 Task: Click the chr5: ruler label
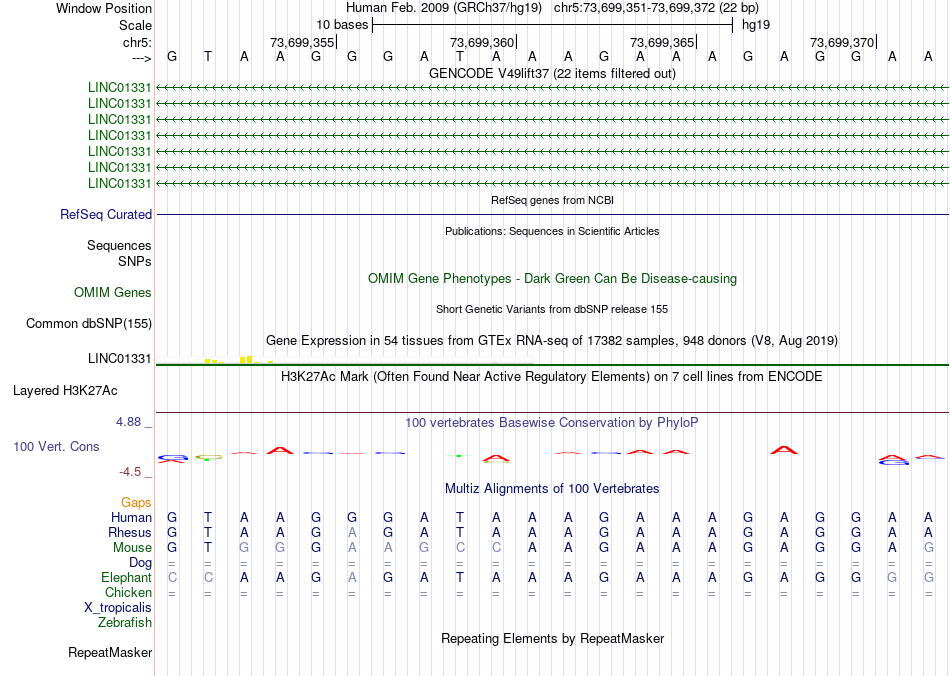point(137,42)
